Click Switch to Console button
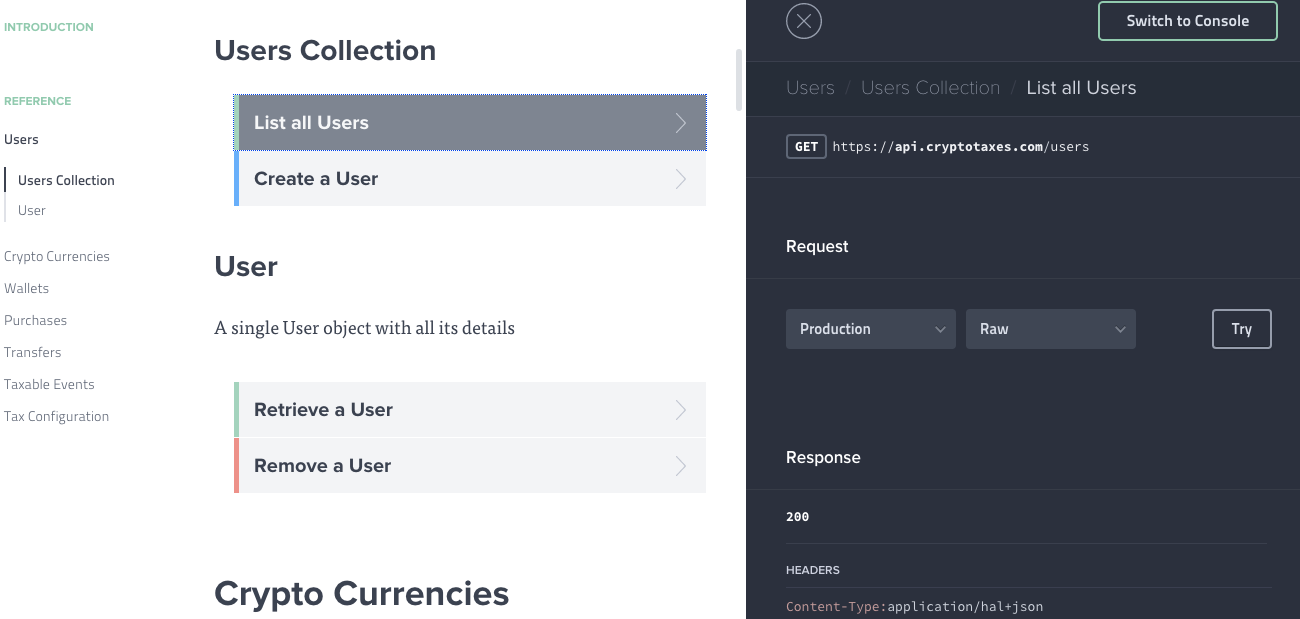This screenshot has height=619, width=1300. (x=1187, y=21)
